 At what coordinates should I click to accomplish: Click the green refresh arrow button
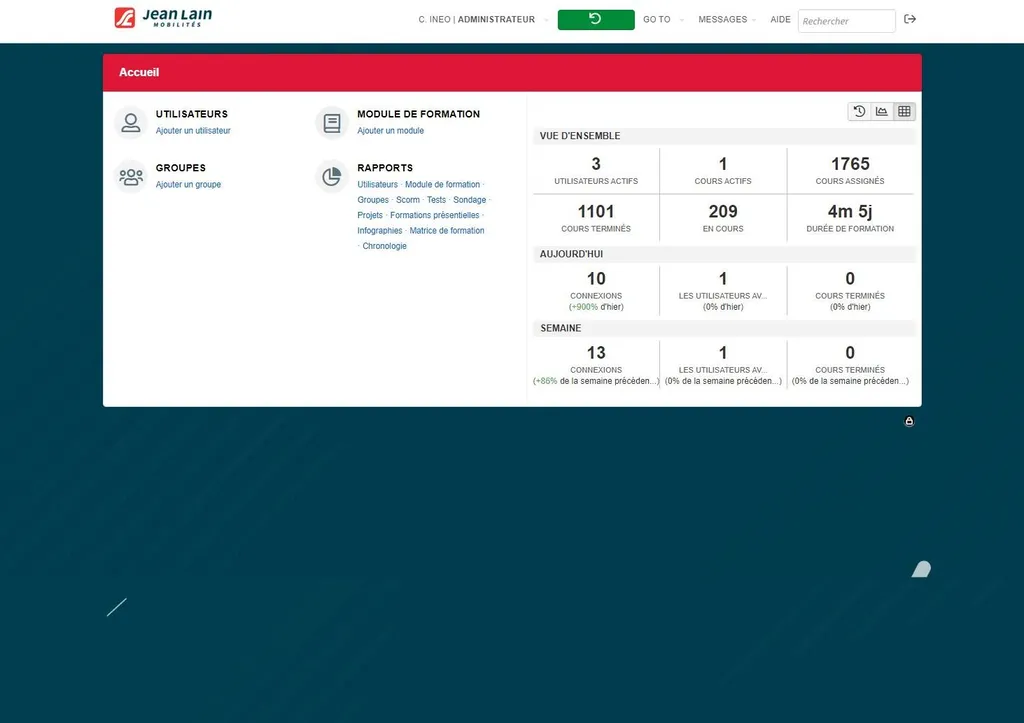pos(596,20)
